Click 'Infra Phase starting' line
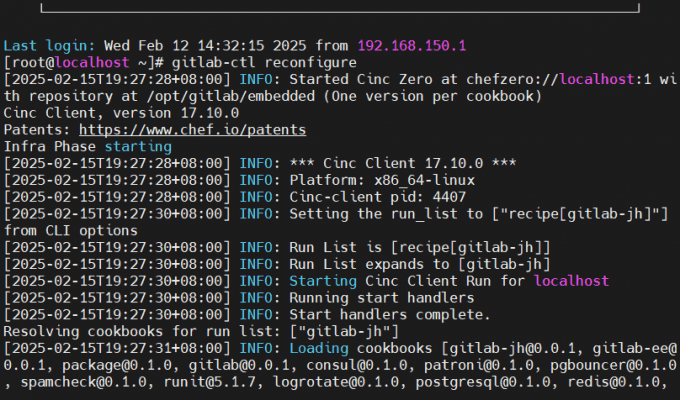Image resolution: width=680 pixels, height=400 pixels. pyautogui.click(x=88, y=147)
